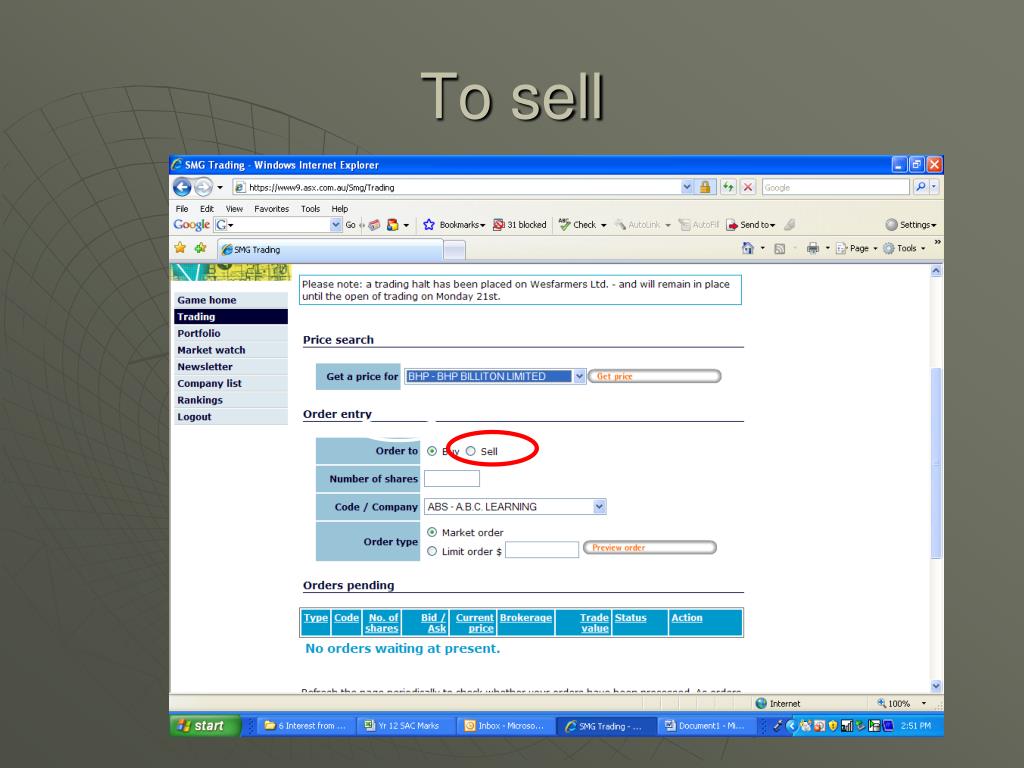Image resolution: width=1024 pixels, height=768 pixels.
Task: Open the Edit menu
Action: [206, 209]
